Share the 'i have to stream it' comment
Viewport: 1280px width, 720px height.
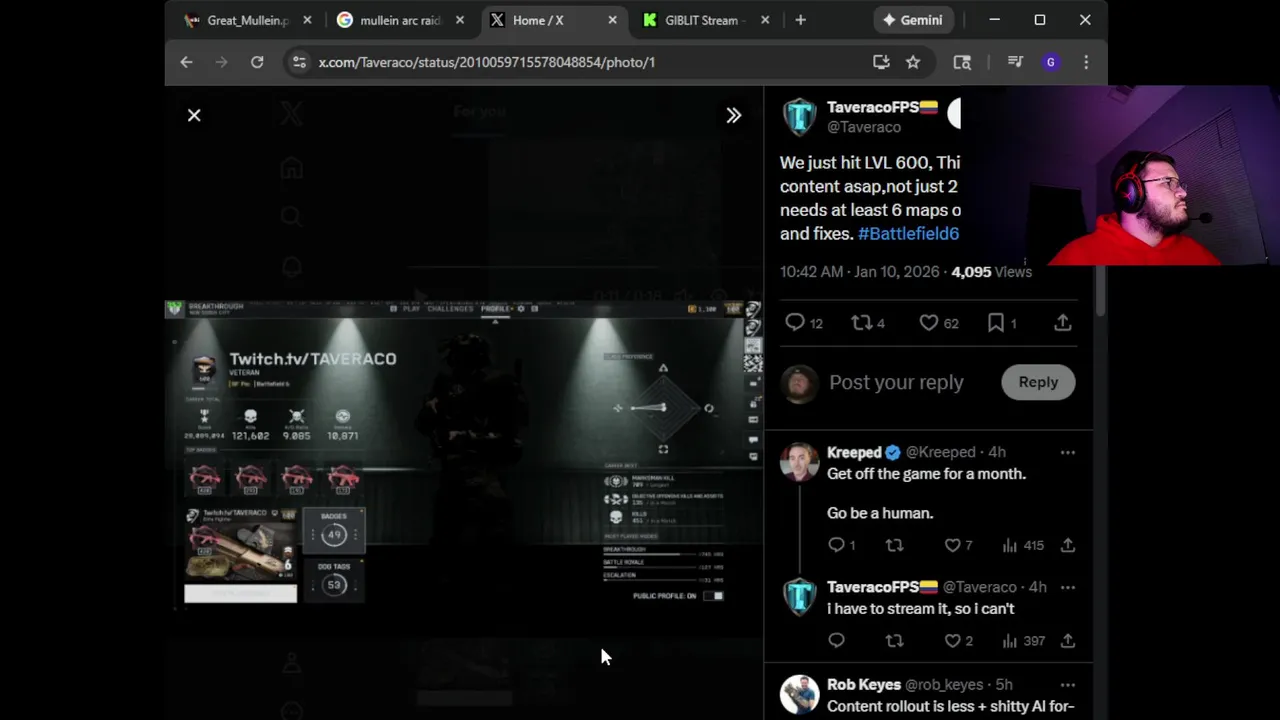tap(1067, 641)
